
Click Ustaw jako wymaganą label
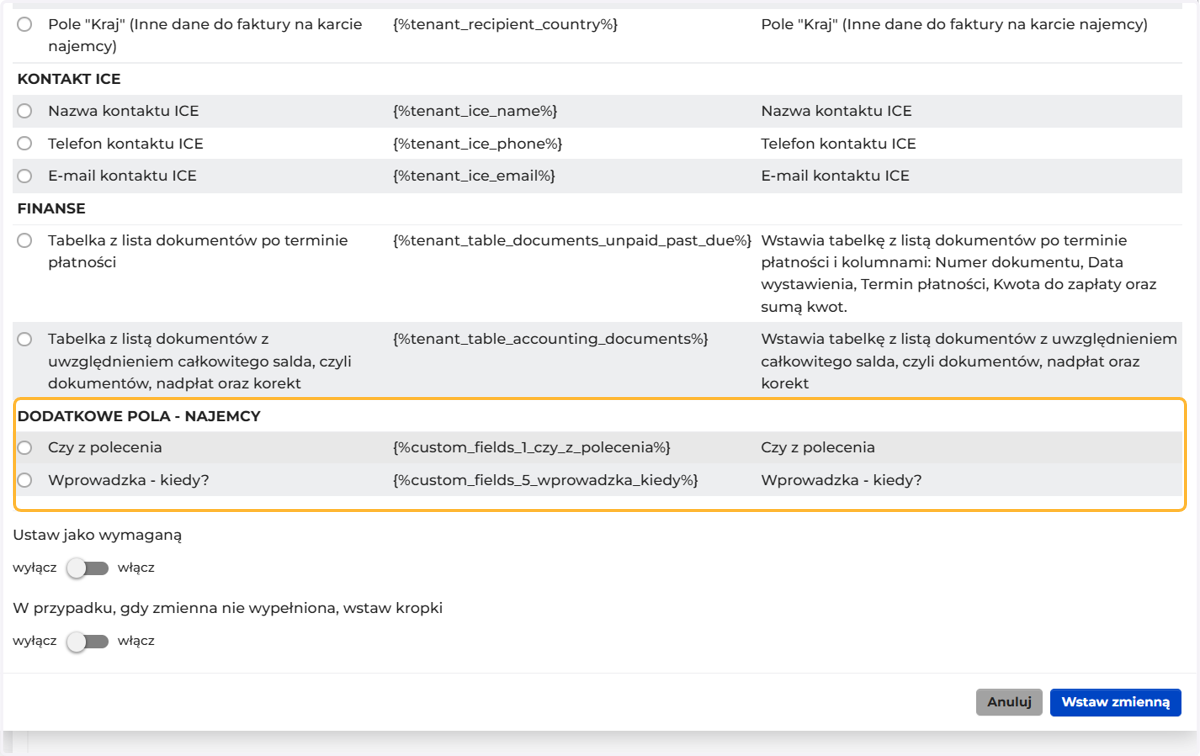click(98, 535)
